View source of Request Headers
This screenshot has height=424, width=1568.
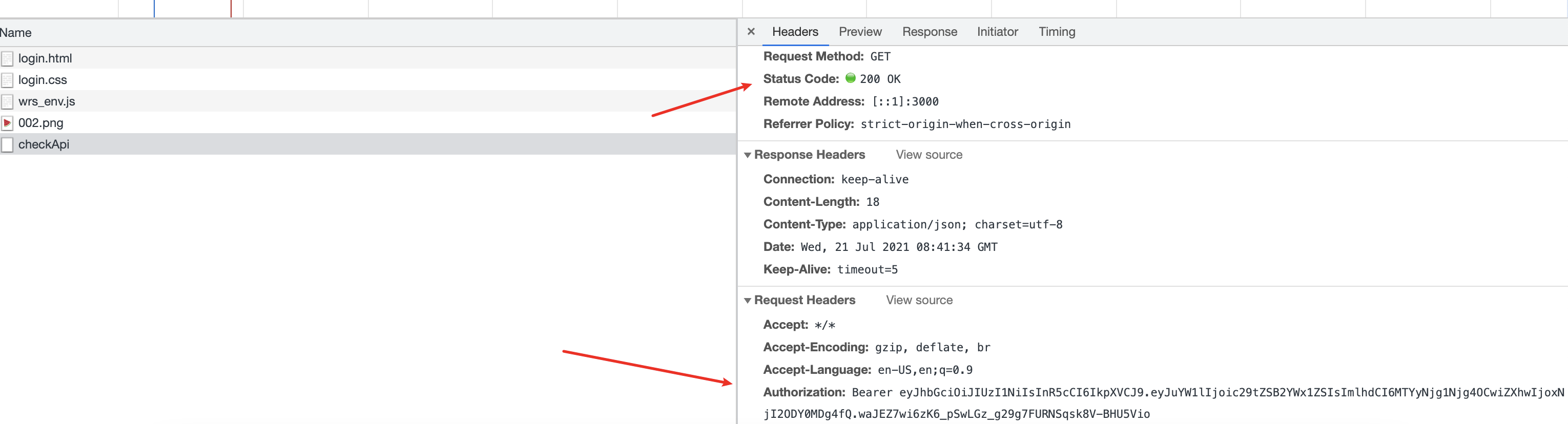[919, 300]
